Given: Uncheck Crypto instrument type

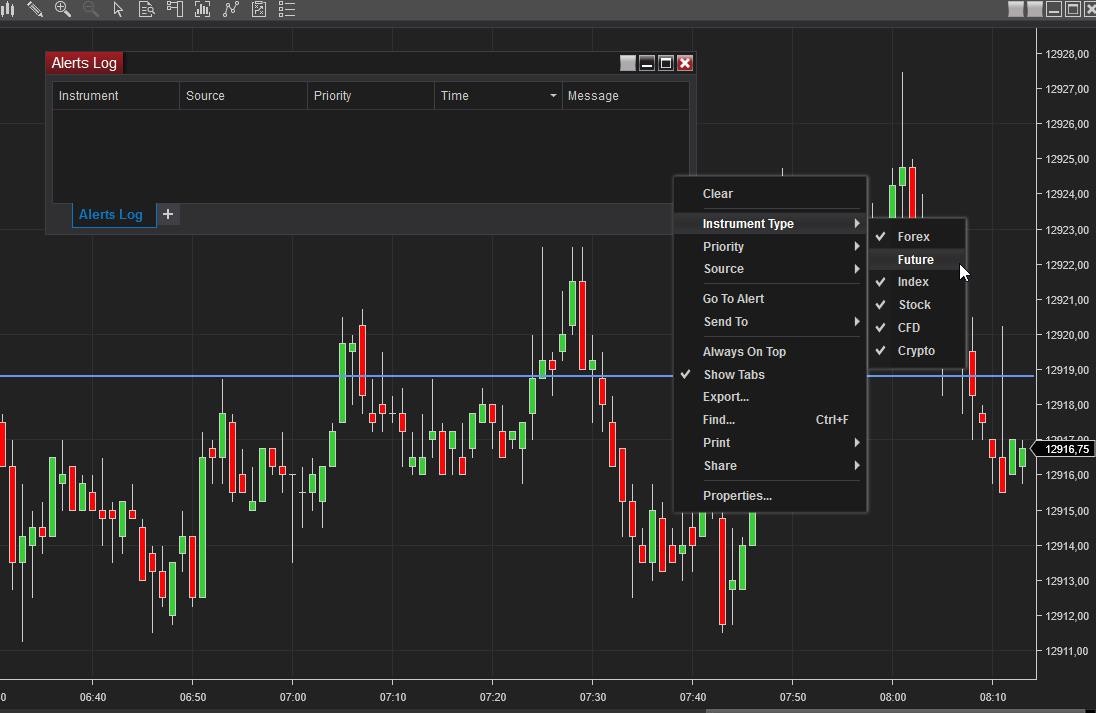Looking at the screenshot, I should pos(917,351).
